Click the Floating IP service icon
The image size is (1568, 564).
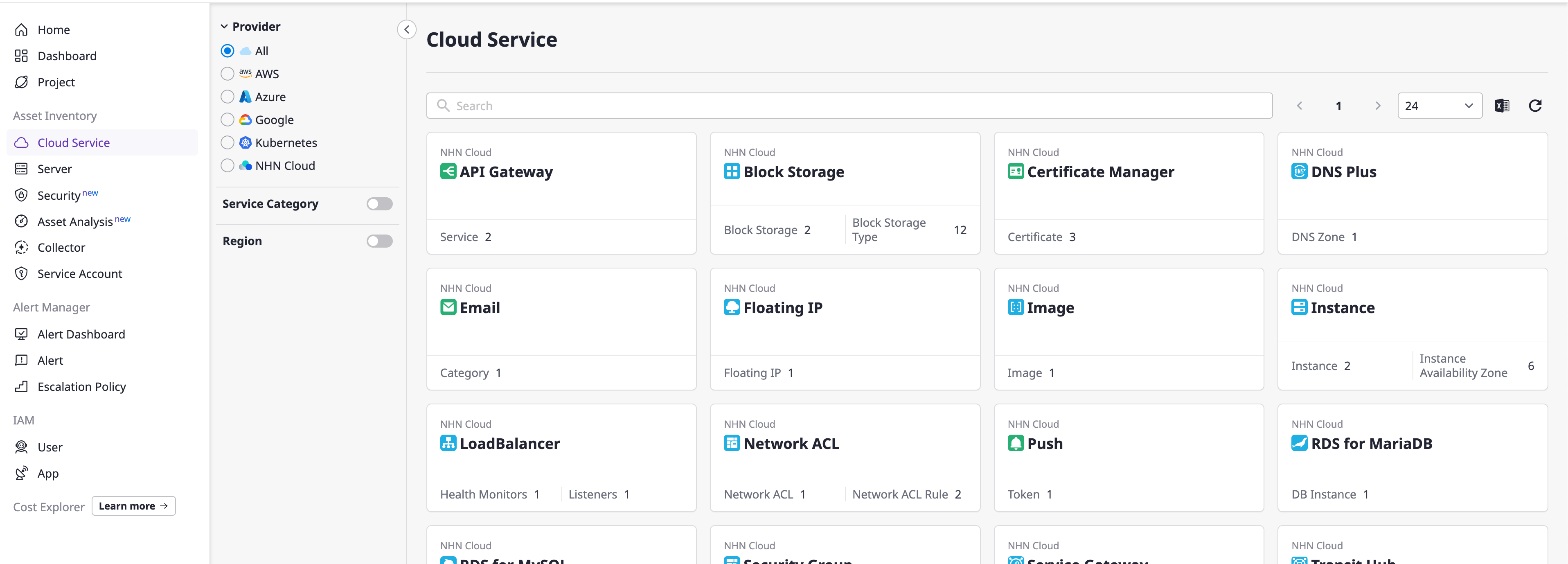coord(732,308)
